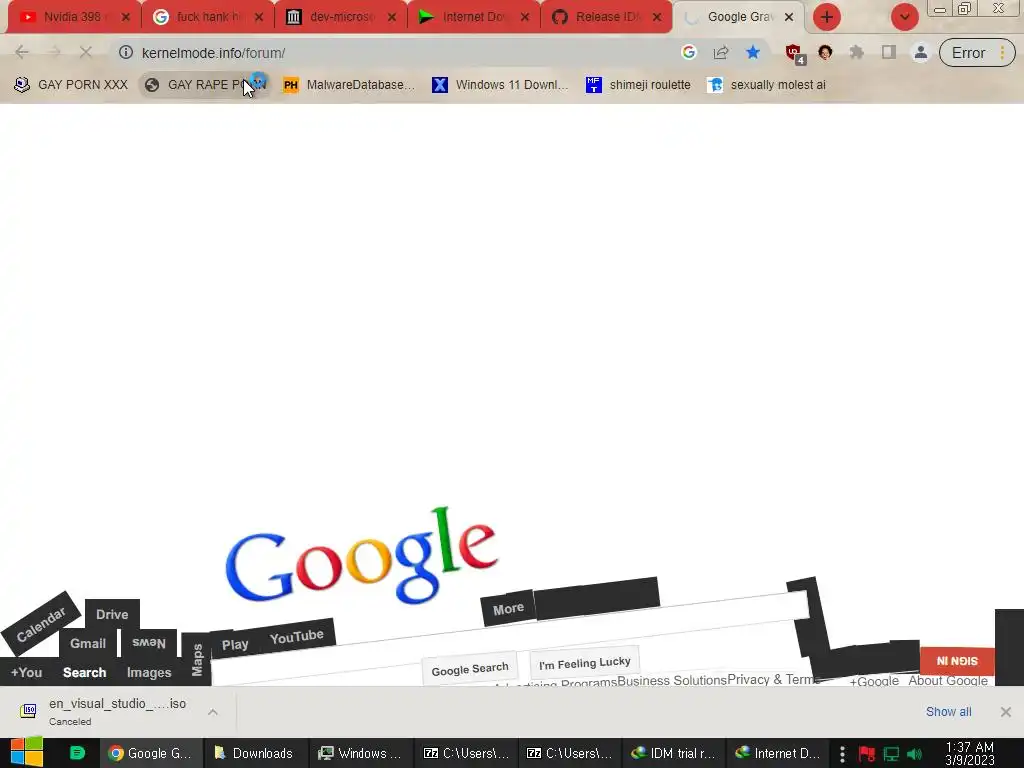Click the tilted Calendar item

(40, 624)
